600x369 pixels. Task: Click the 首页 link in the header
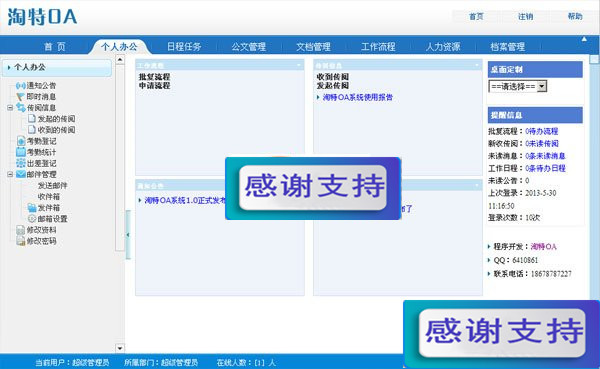[476, 16]
